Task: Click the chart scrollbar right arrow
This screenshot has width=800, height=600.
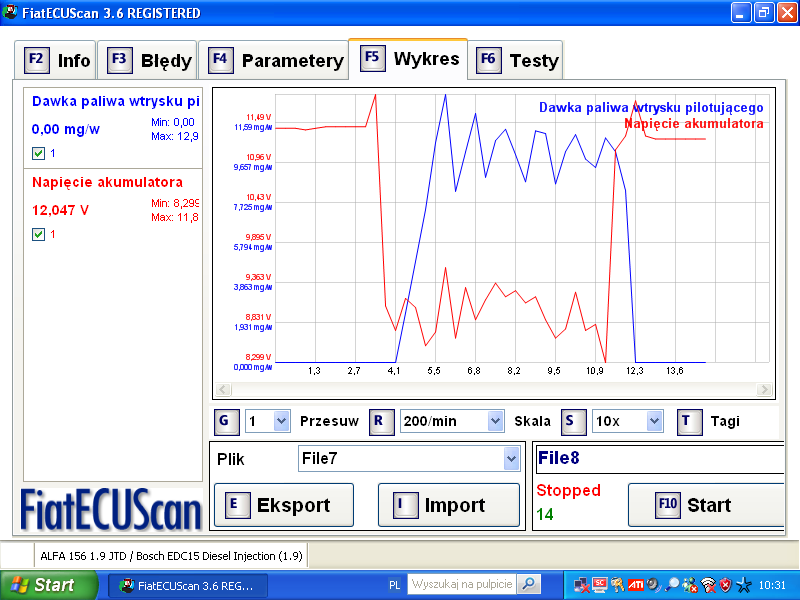Action: (764, 390)
